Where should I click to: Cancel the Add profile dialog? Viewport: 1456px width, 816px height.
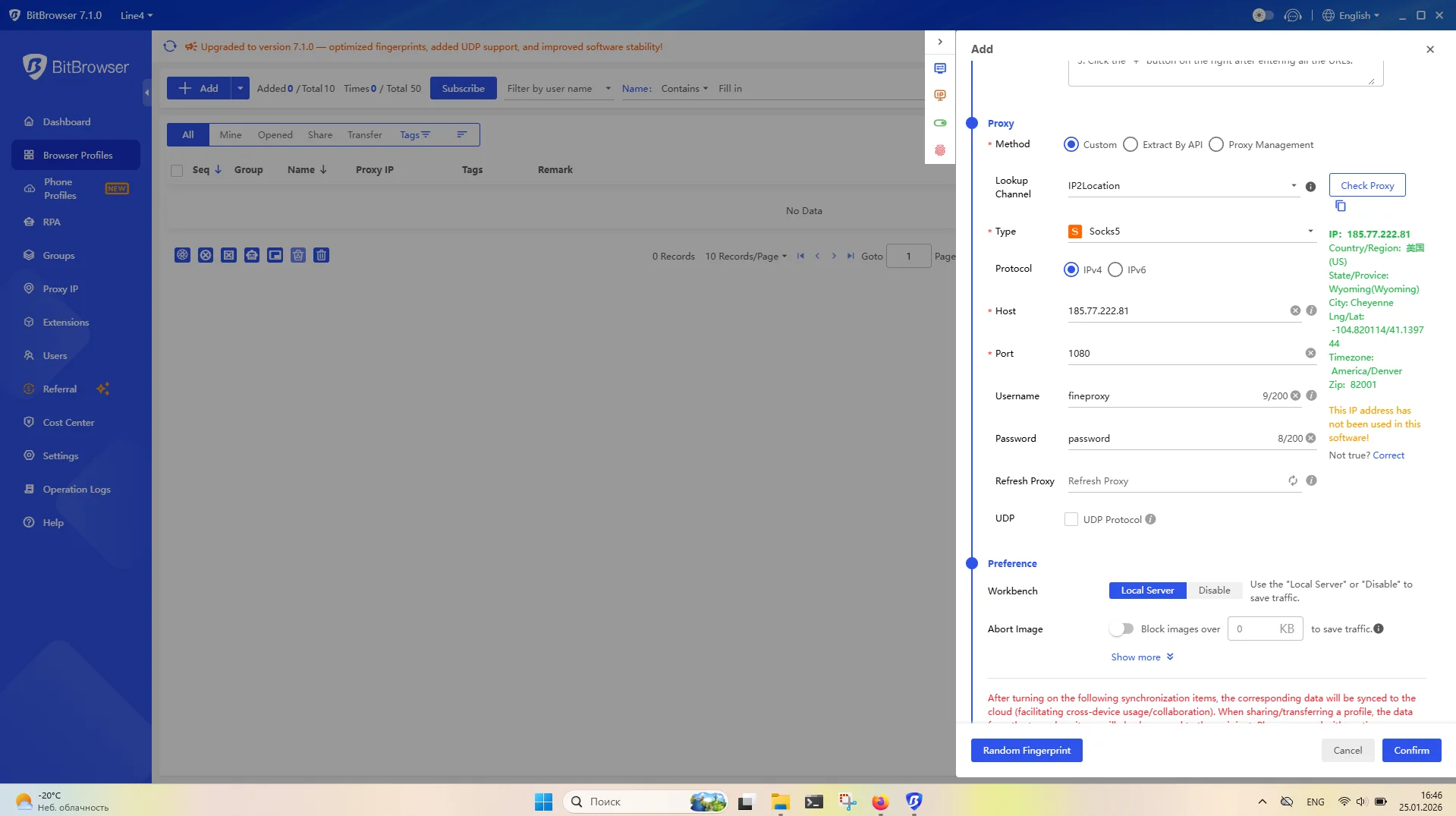click(1348, 750)
